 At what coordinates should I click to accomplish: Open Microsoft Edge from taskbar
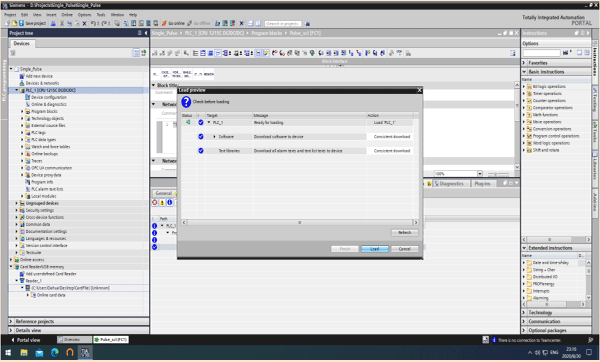click(55, 352)
